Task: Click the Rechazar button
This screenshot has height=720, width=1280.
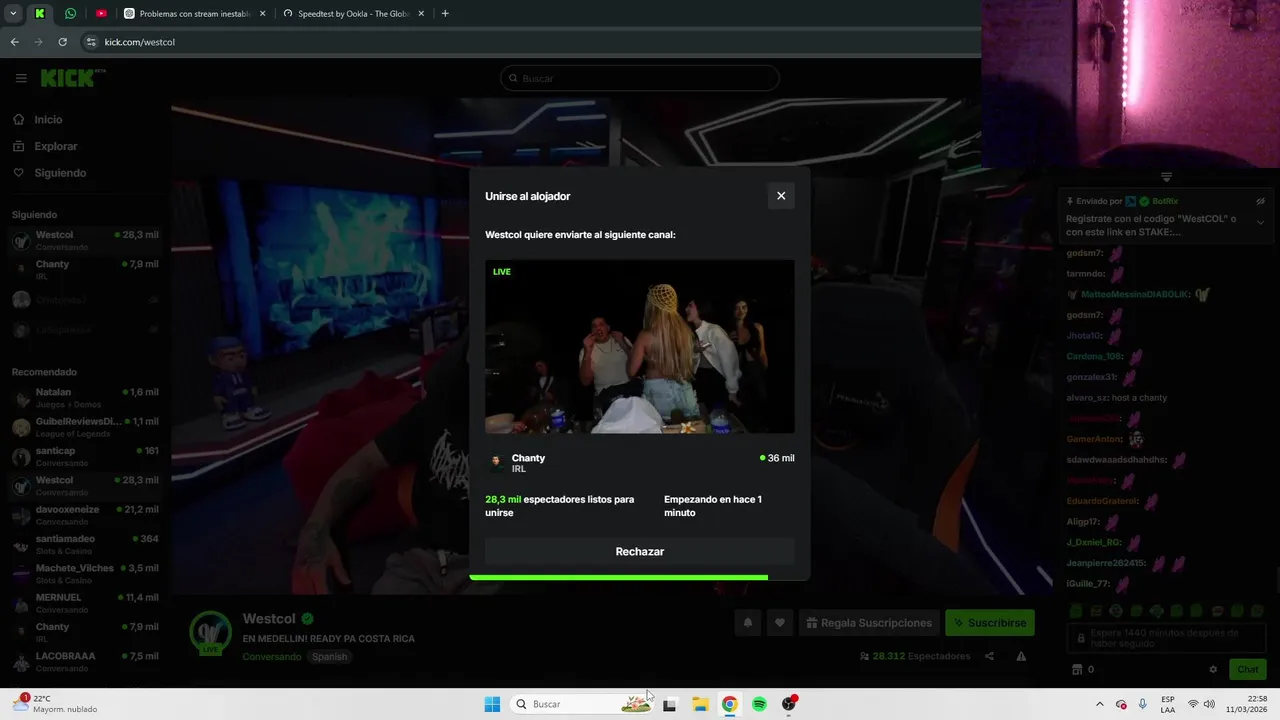Action: [x=640, y=552]
